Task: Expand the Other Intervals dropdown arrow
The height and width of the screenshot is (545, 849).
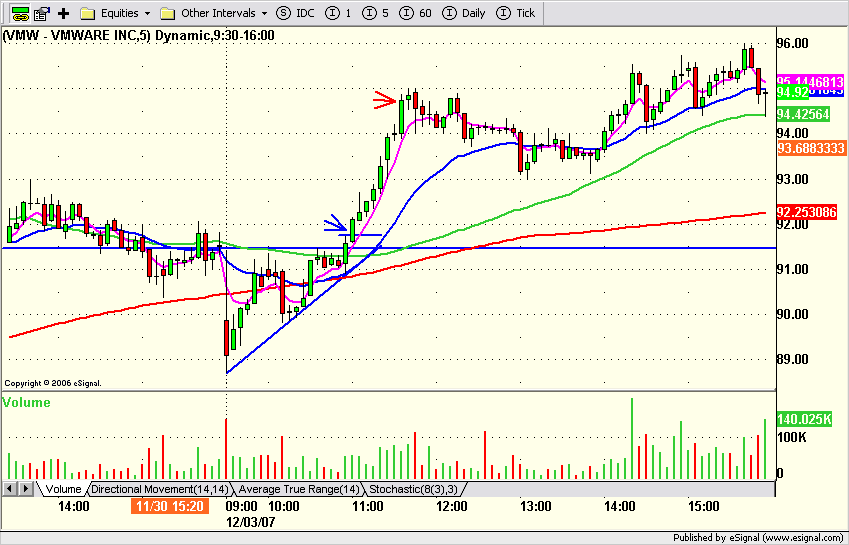Action: point(264,14)
